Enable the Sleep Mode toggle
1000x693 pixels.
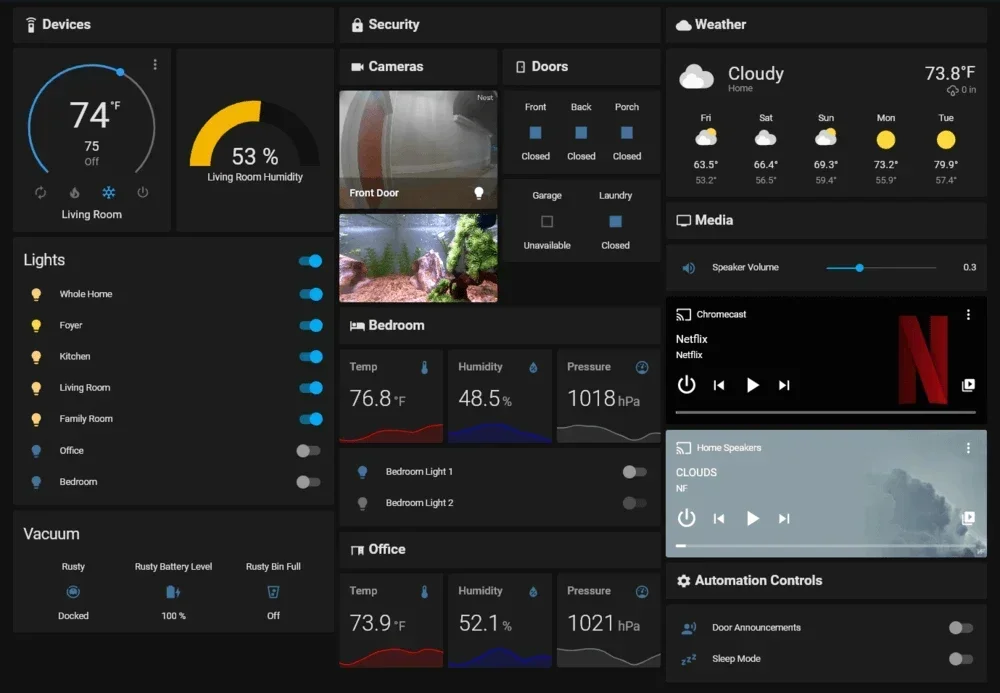[960, 659]
